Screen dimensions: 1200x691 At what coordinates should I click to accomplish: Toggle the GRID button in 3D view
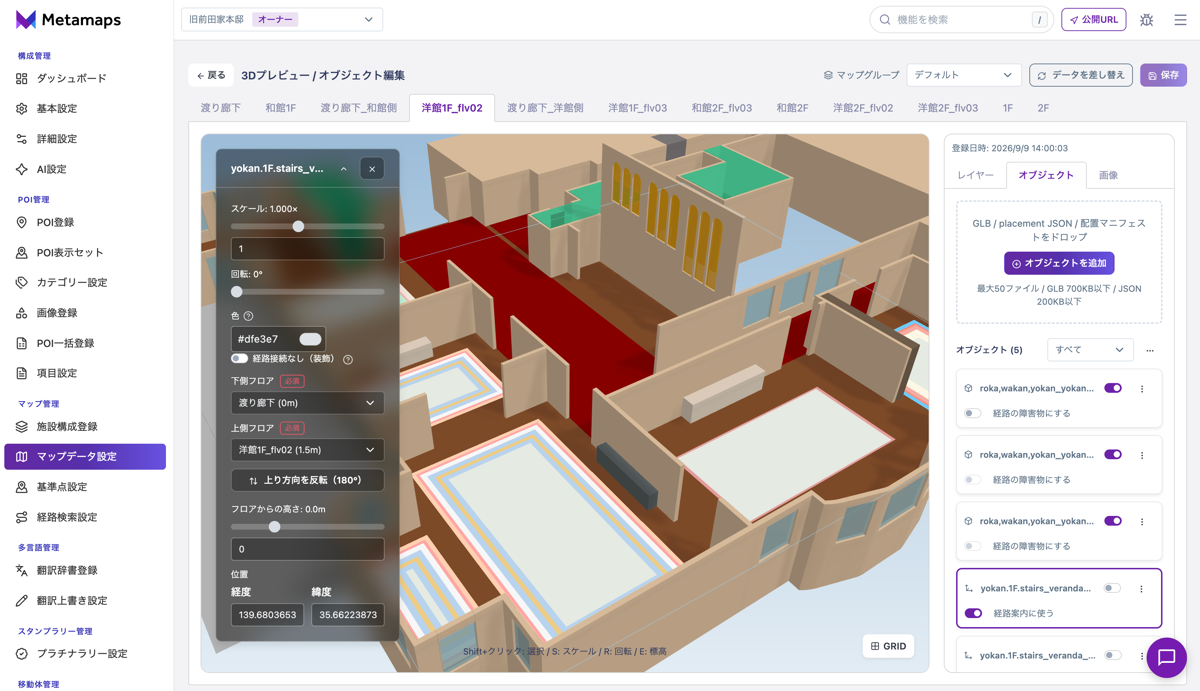coord(888,646)
